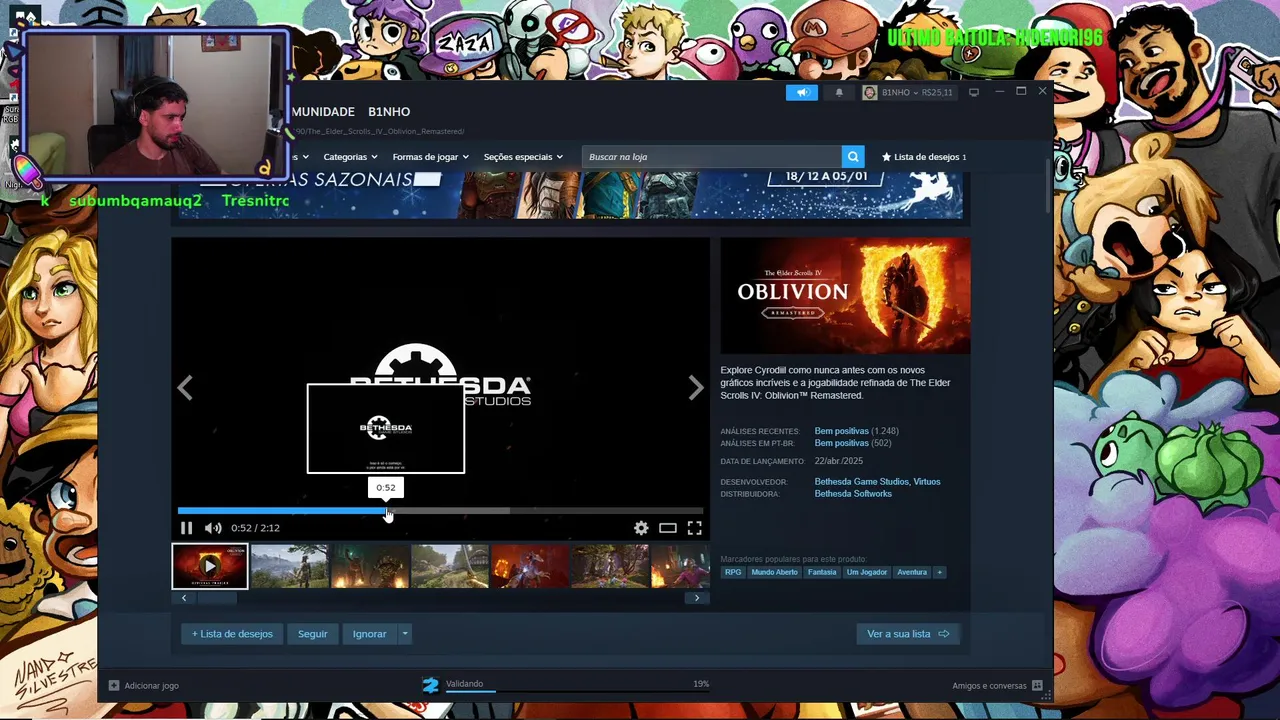The height and width of the screenshot is (720, 1280).
Task: Mute the trailer volume speaker icon
Action: click(213, 528)
